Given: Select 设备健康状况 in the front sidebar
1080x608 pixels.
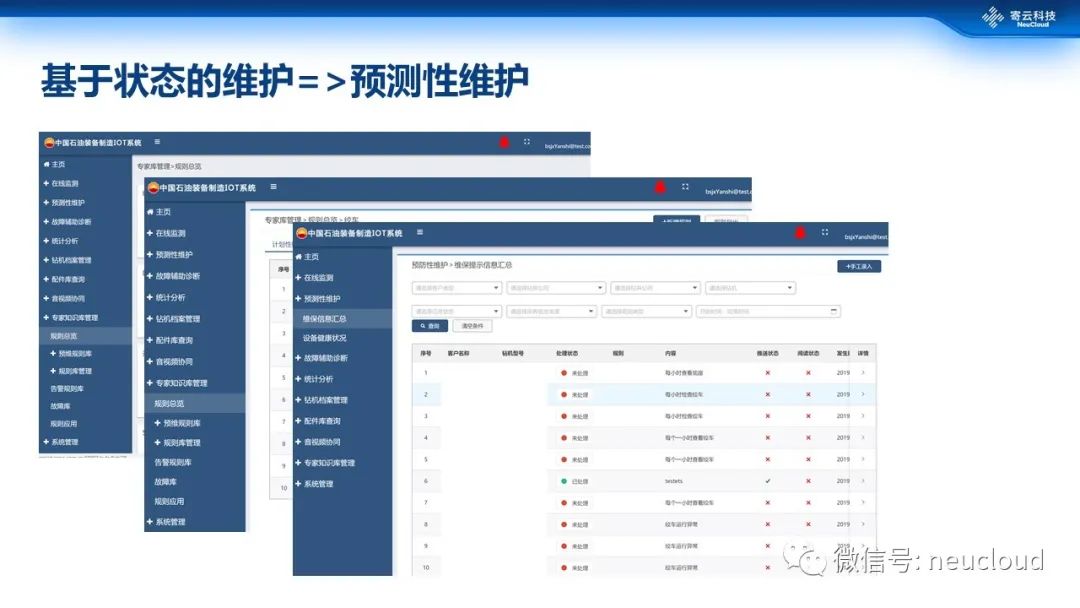Looking at the screenshot, I should point(324,338).
